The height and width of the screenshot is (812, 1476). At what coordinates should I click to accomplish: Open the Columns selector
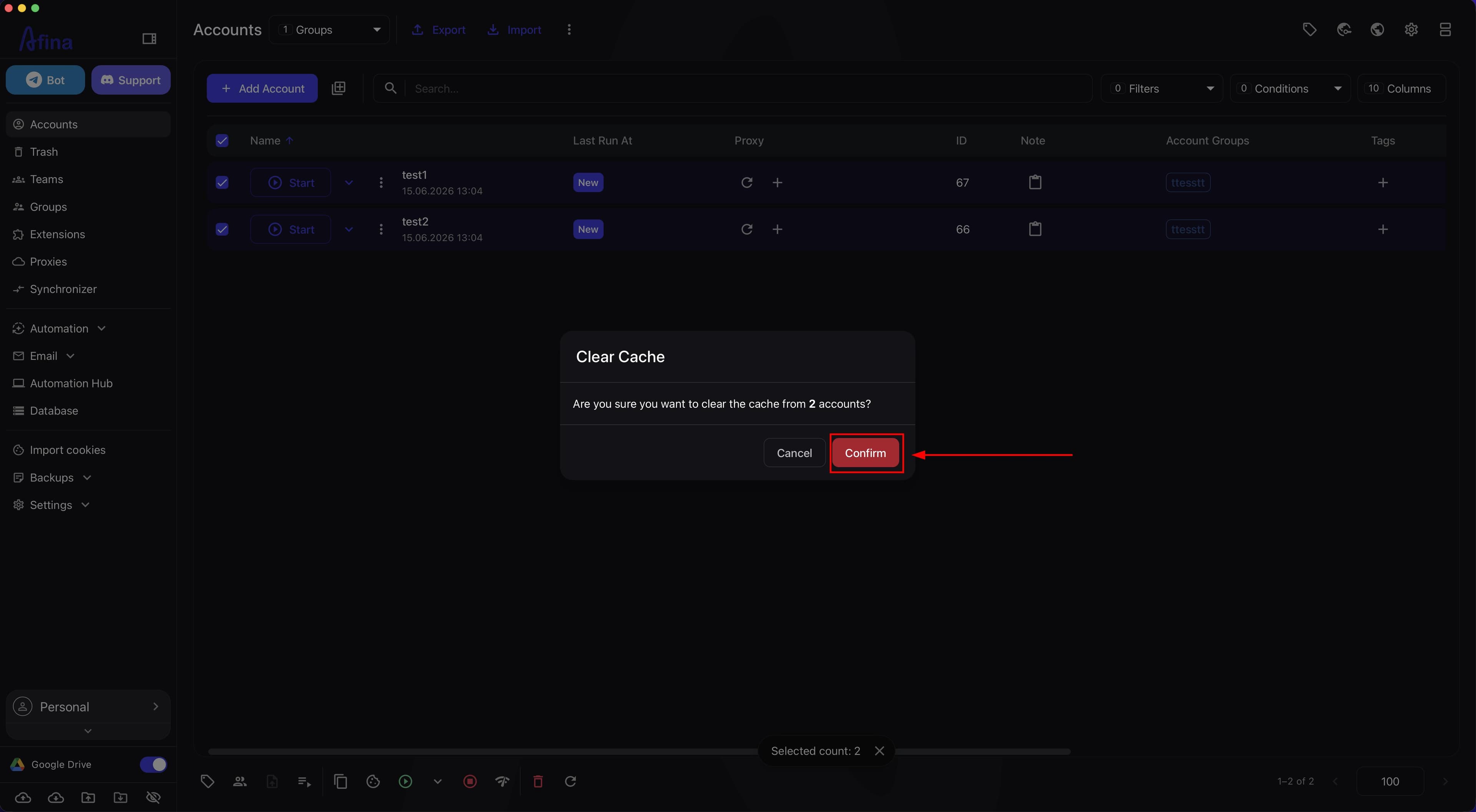click(1401, 88)
